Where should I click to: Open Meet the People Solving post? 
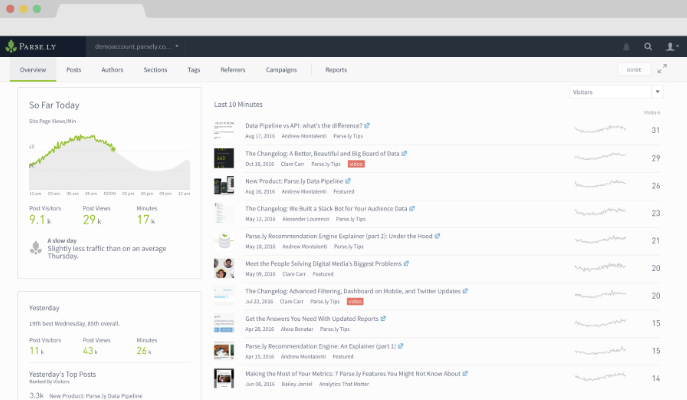pos(323,264)
